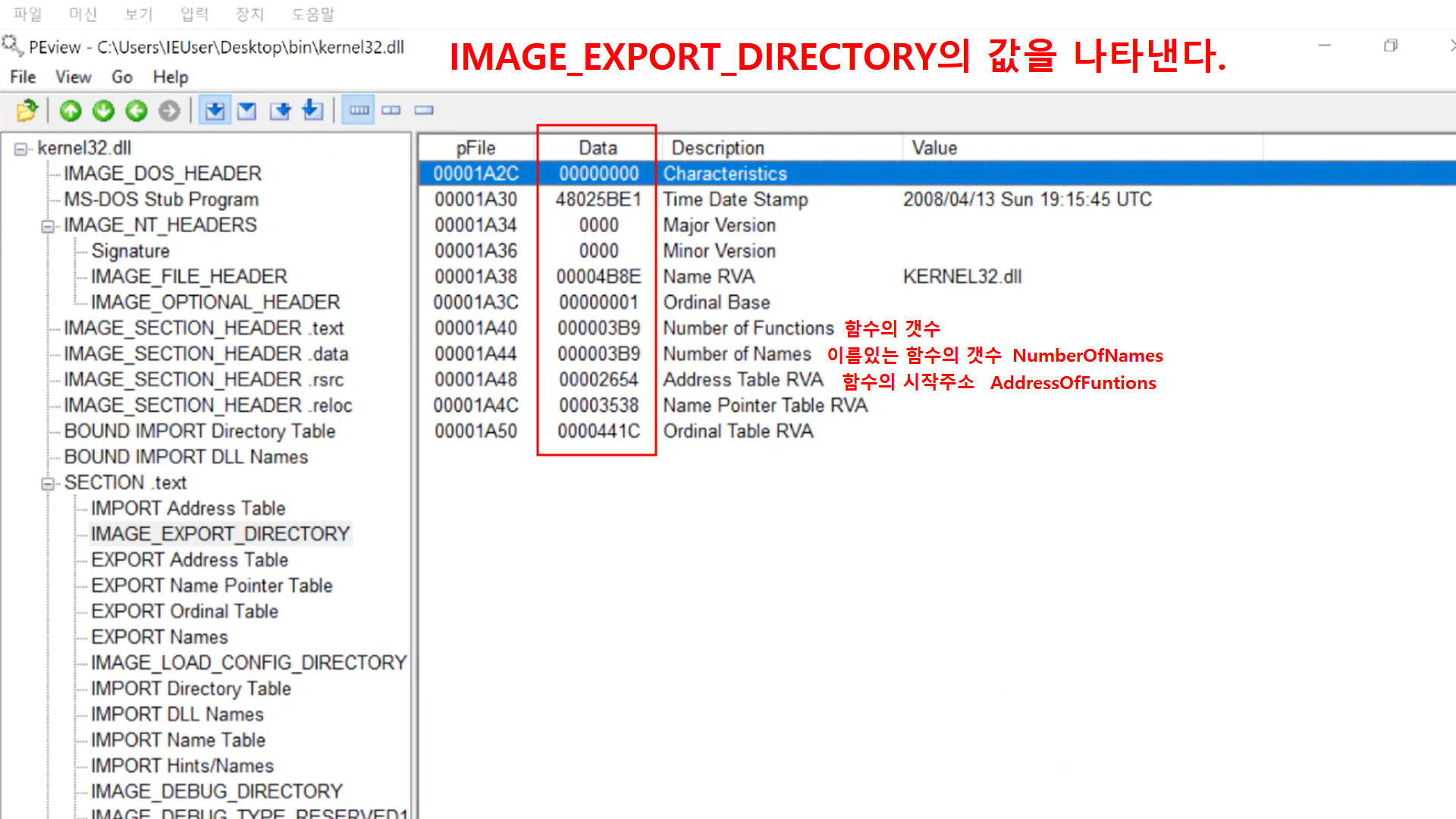This screenshot has height=819, width=1456.
Task: Select EXPORT Ordinal Table tree item
Action: pyautogui.click(x=185, y=612)
